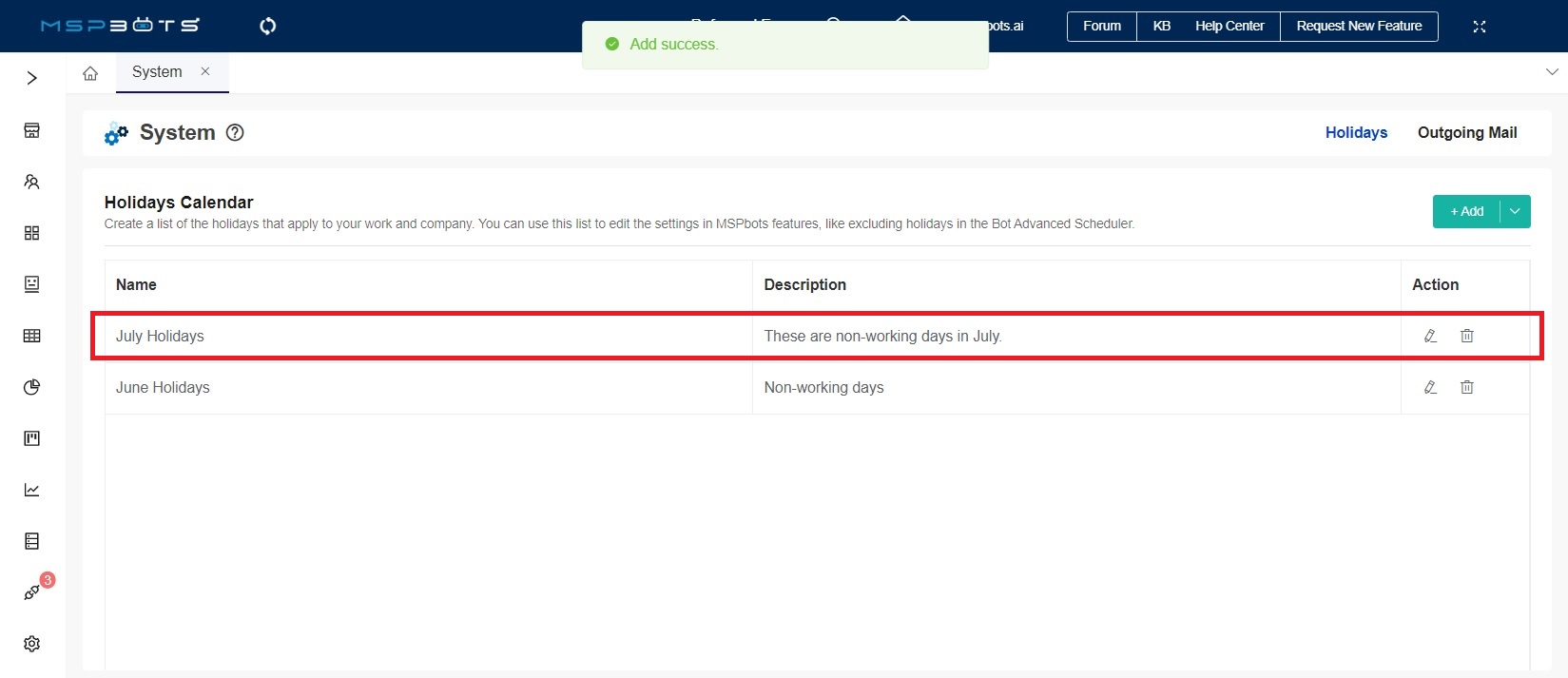Toggle fullscreen mode icon

coord(1479,27)
